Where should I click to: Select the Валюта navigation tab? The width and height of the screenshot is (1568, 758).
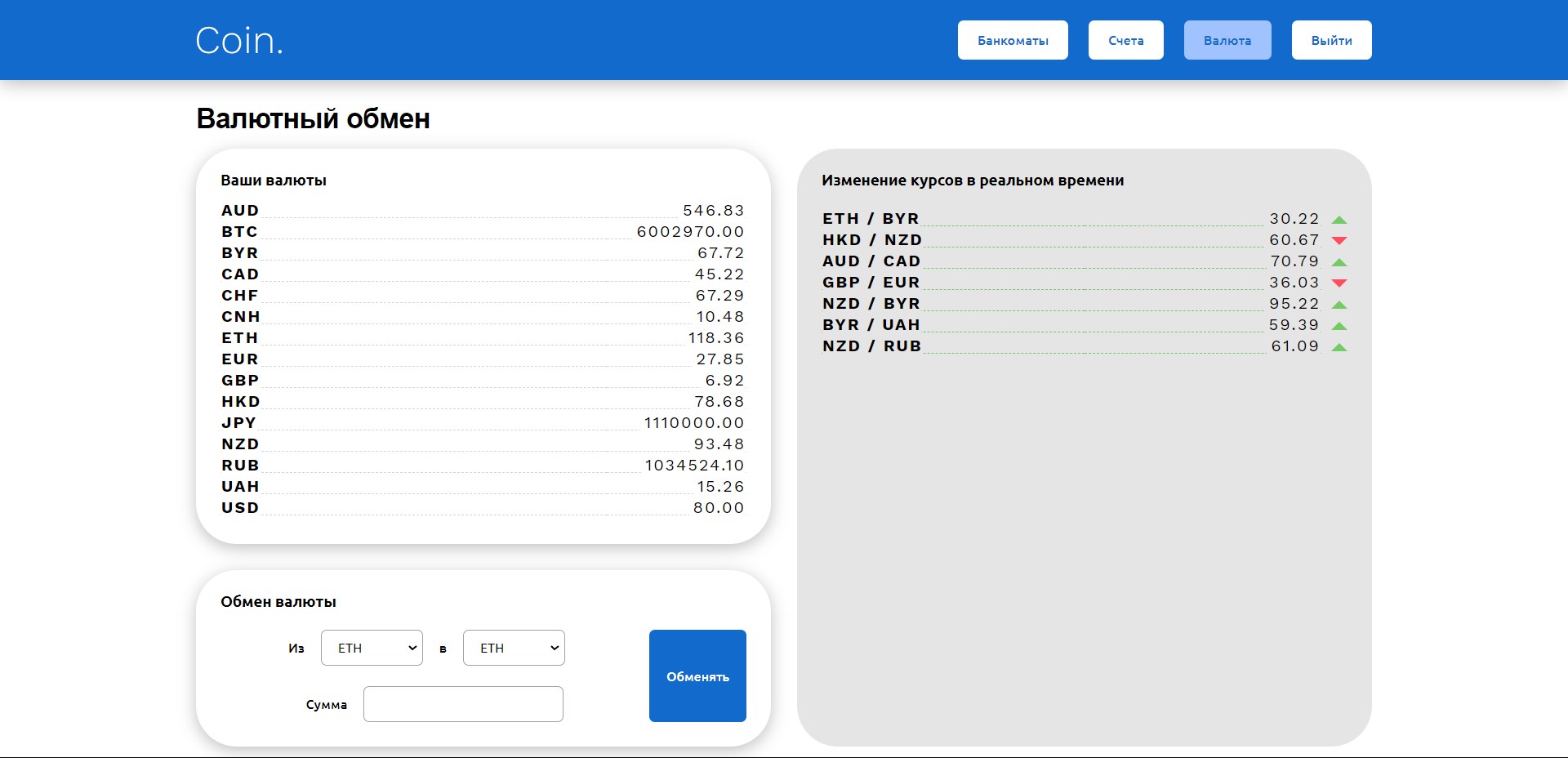pos(1227,40)
